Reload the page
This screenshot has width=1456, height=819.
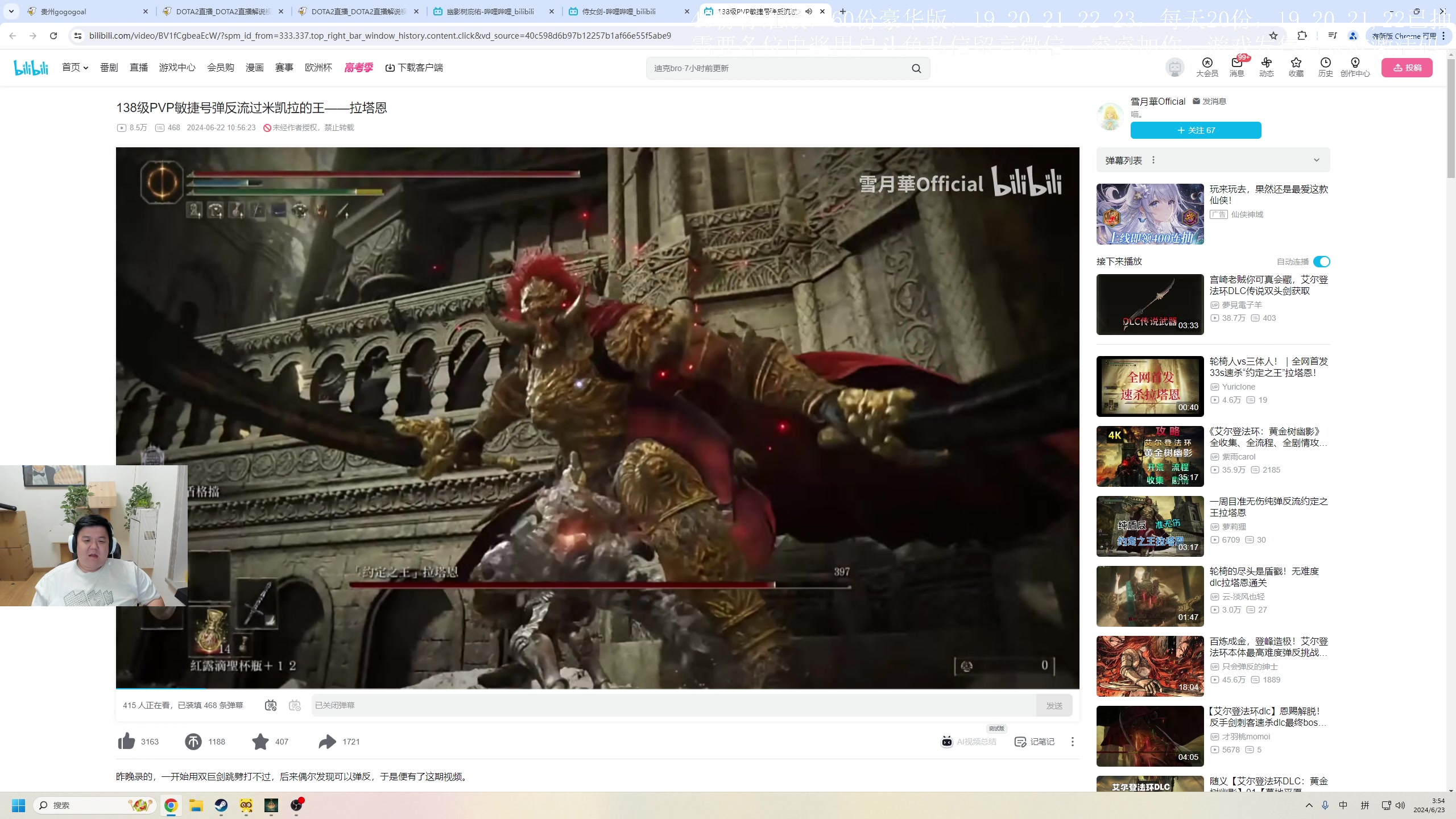click(x=53, y=35)
